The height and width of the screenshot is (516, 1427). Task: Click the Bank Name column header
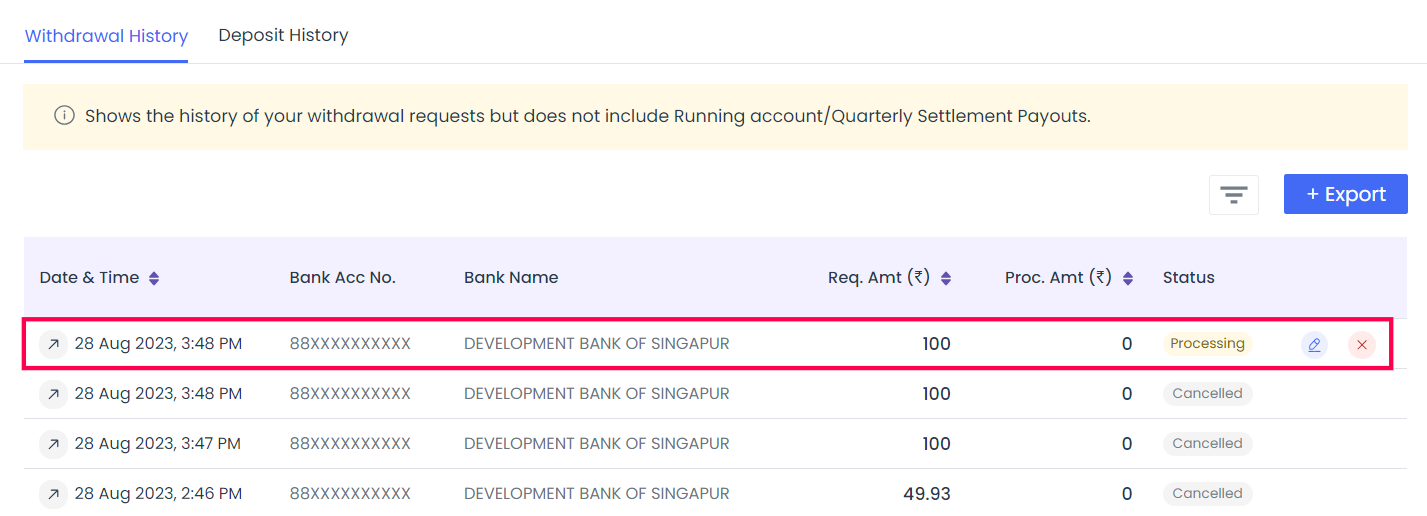(x=511, y=278)
